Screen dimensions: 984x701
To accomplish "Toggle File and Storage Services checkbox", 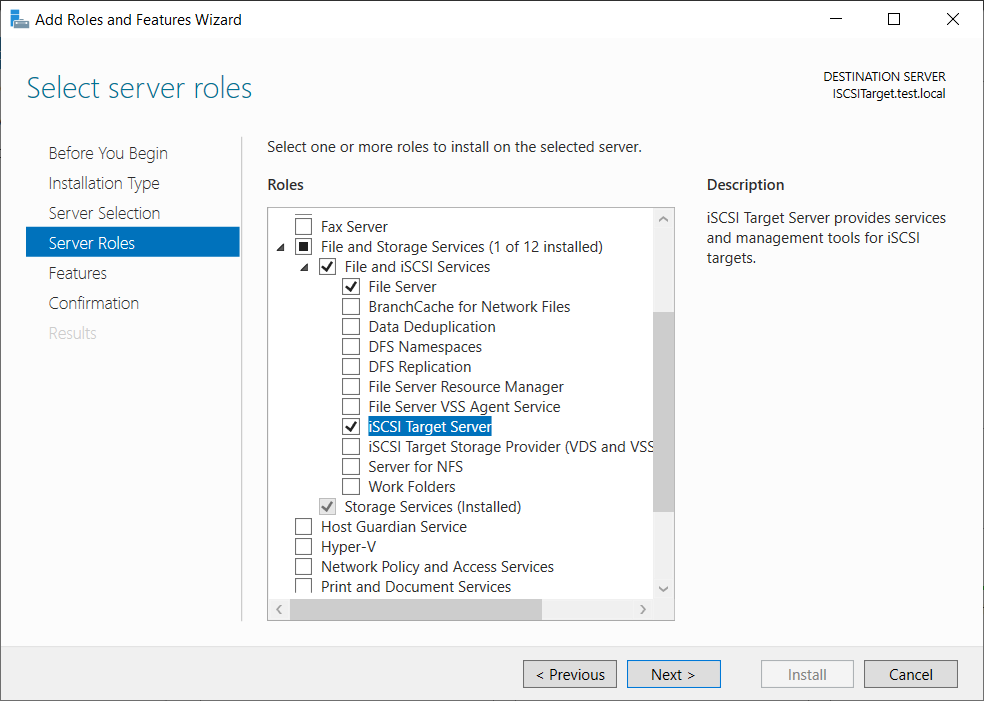I will 303,246.
